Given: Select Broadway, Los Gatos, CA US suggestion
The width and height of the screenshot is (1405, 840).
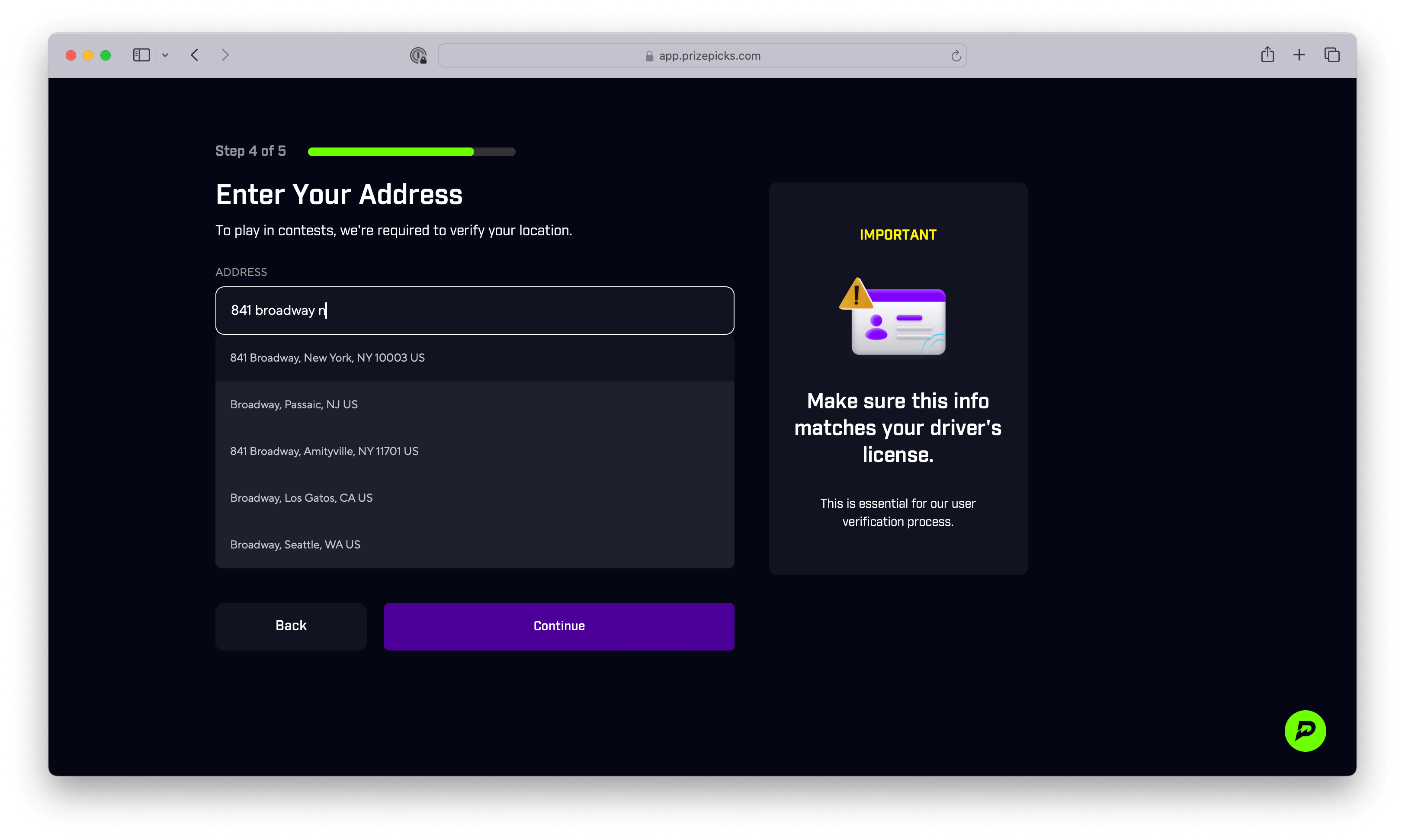Looking at the screenshot, I should click(475, 498).
